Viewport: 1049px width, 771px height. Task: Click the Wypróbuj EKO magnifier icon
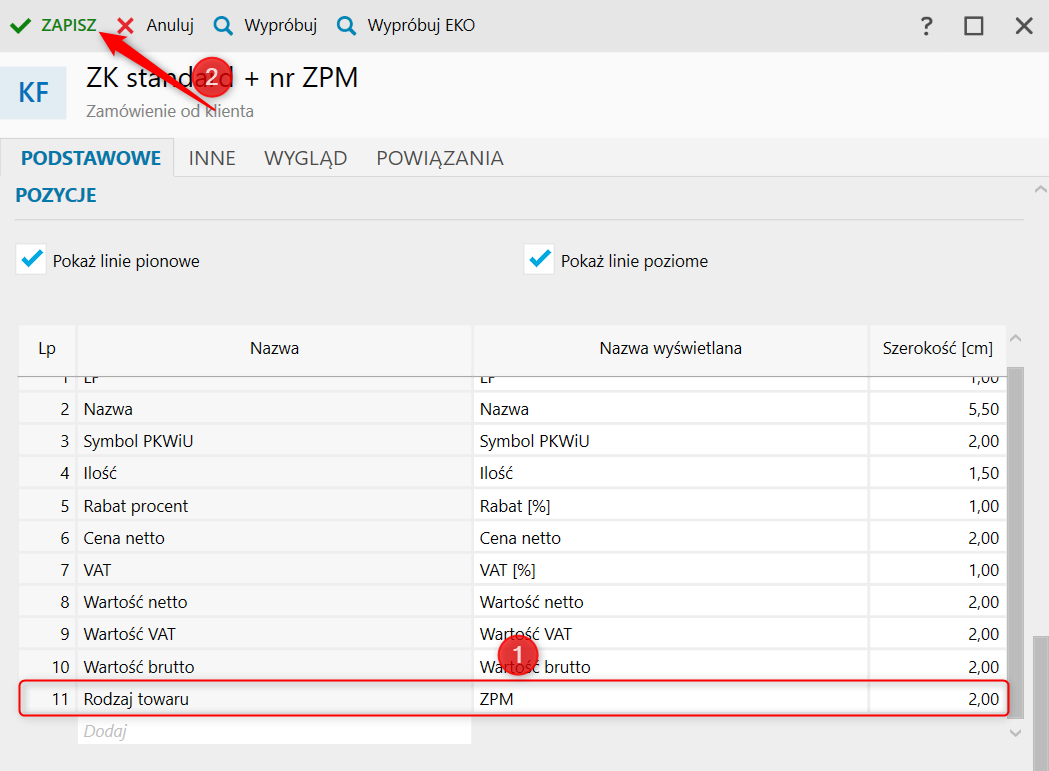[x=346, y=26]
